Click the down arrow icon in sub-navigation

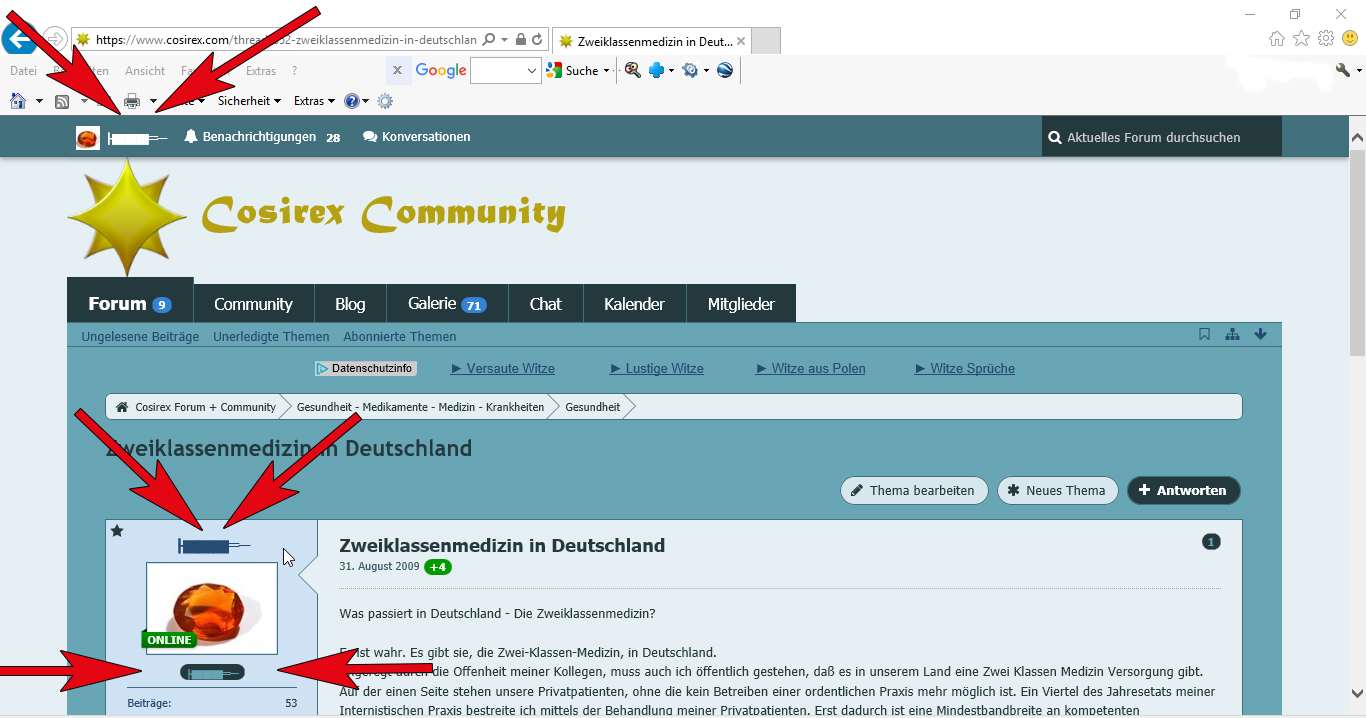coord(1260,335)
